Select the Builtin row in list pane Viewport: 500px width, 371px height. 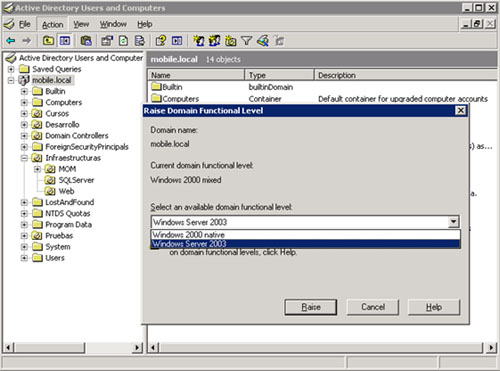172,87
